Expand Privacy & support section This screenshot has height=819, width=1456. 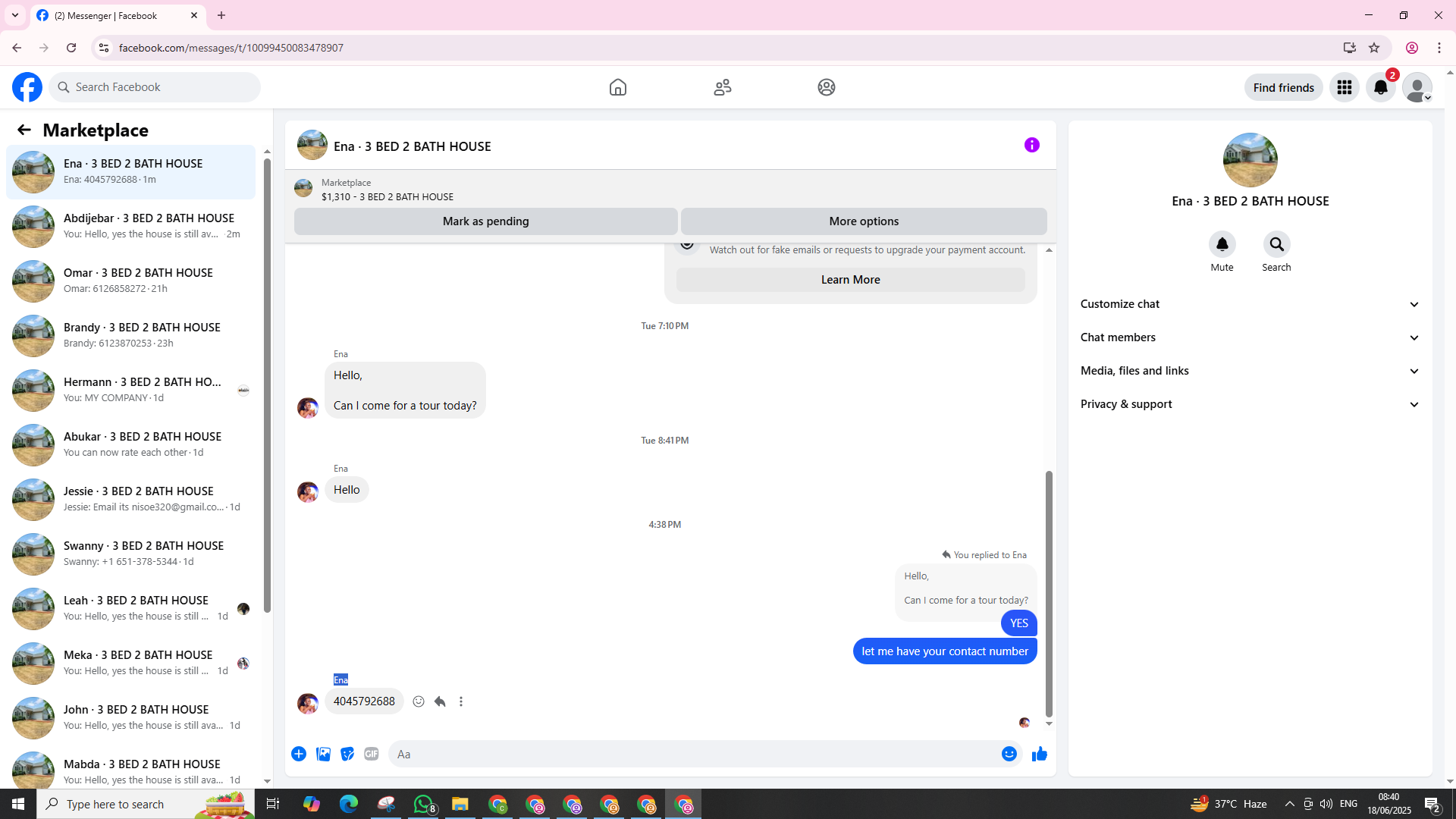click(x=1250, y=404)
